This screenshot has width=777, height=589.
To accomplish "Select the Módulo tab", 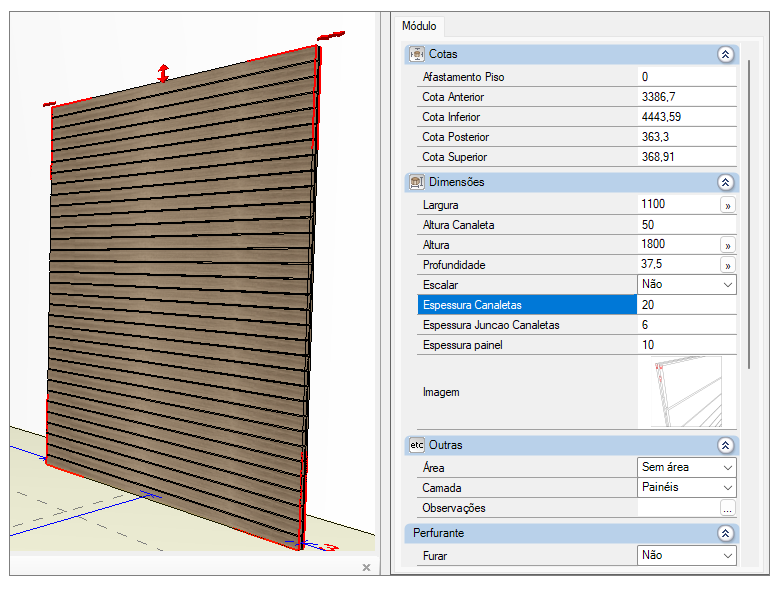I will tap(418, 26).
